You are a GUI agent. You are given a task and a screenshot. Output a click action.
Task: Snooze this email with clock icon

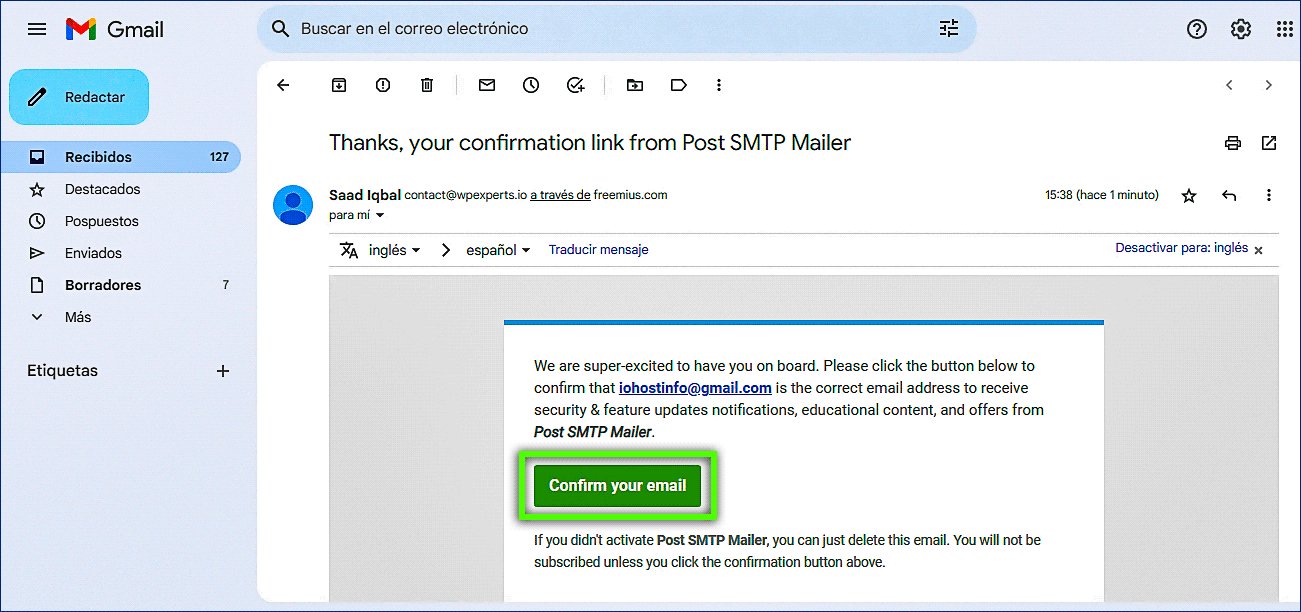[531, 85]
